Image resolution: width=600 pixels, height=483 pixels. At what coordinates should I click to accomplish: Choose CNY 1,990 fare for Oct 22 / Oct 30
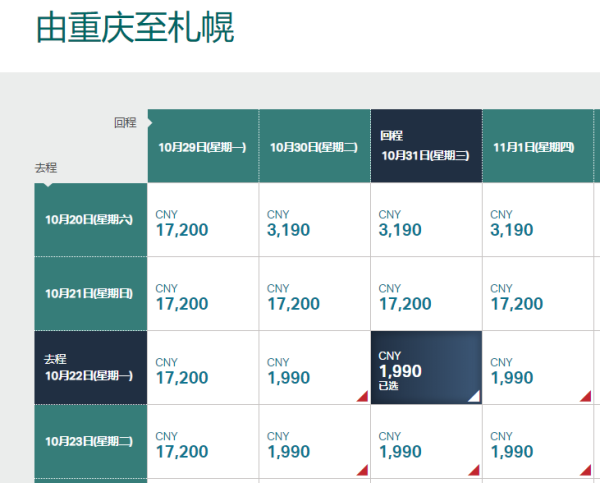[x=315, y=367]
